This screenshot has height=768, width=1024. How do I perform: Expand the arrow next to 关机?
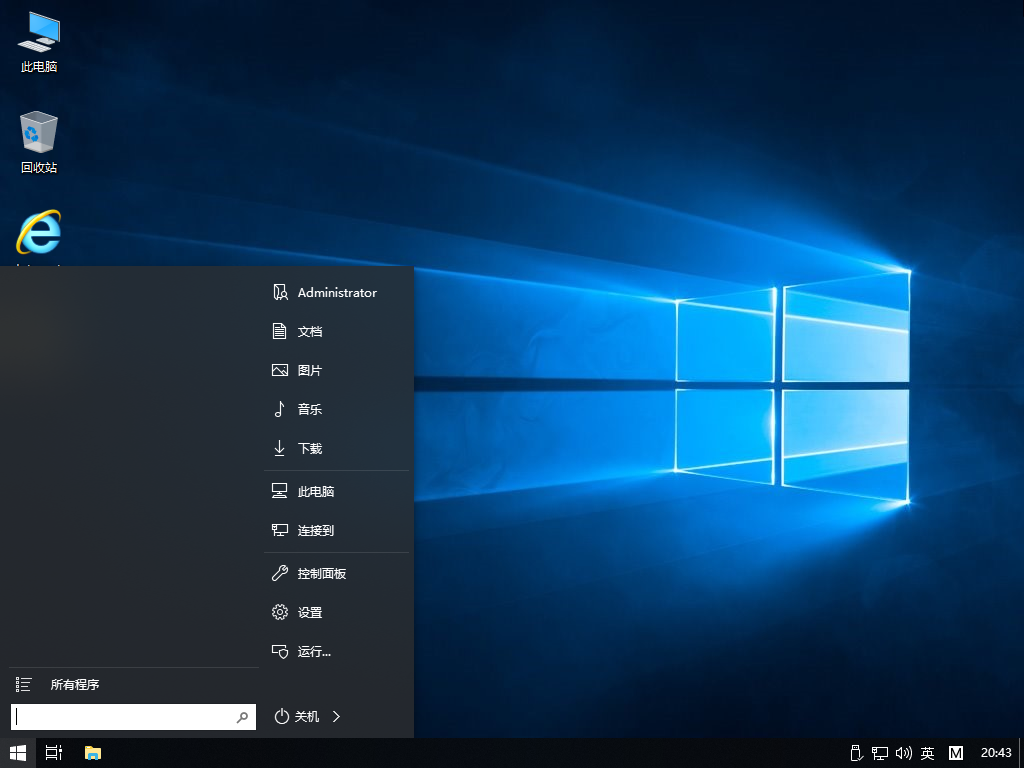[x=337, y=716]
